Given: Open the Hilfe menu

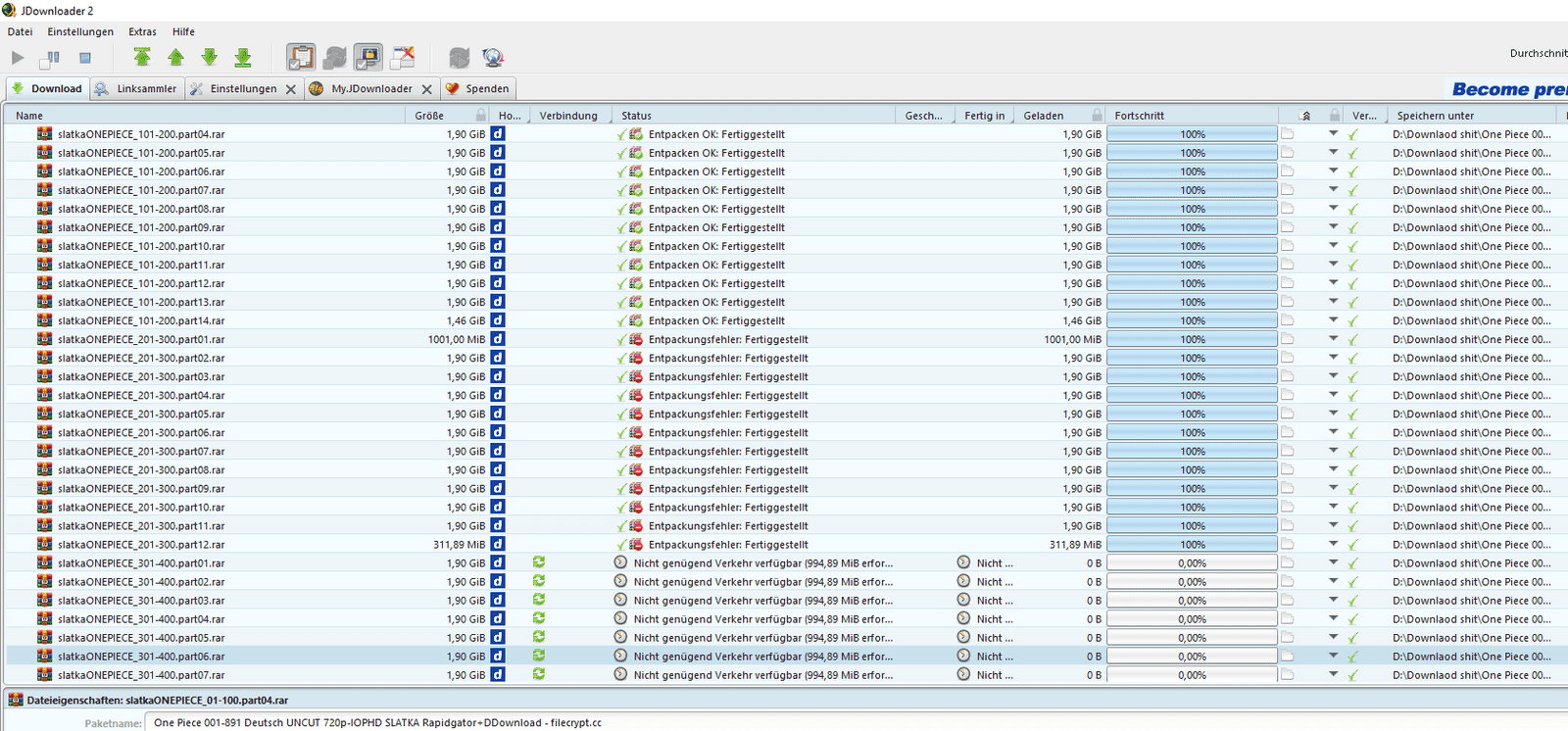Looking at the screenshot, I should (x=183, y=31).
